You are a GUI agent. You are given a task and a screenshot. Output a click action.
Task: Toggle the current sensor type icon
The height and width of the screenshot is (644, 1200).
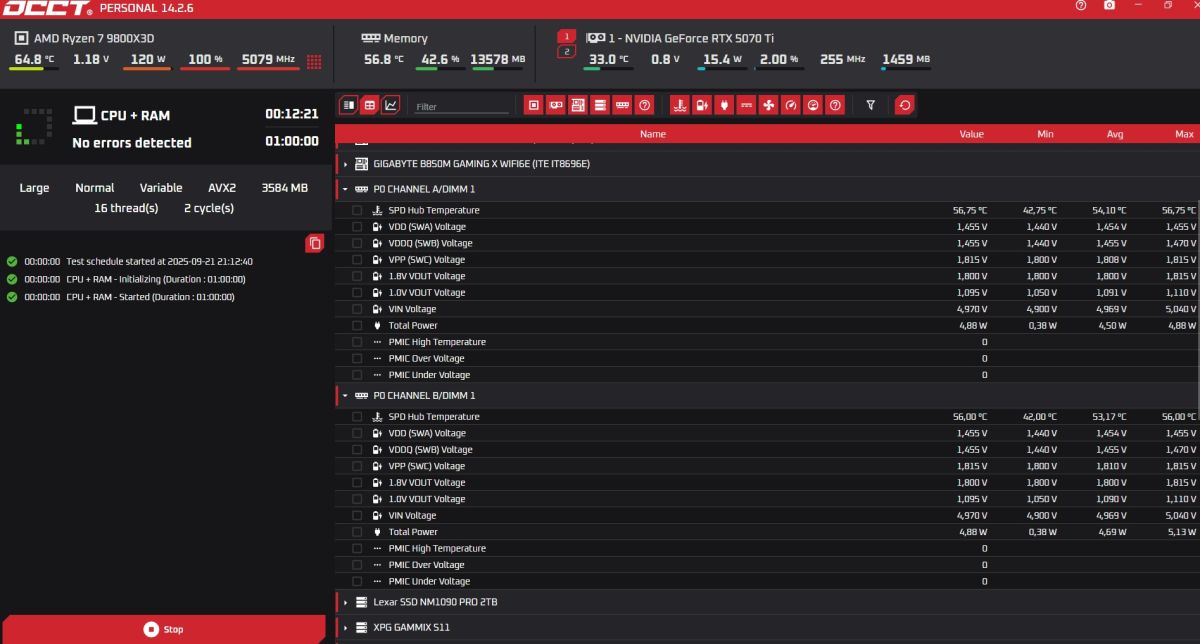[746, 105]
